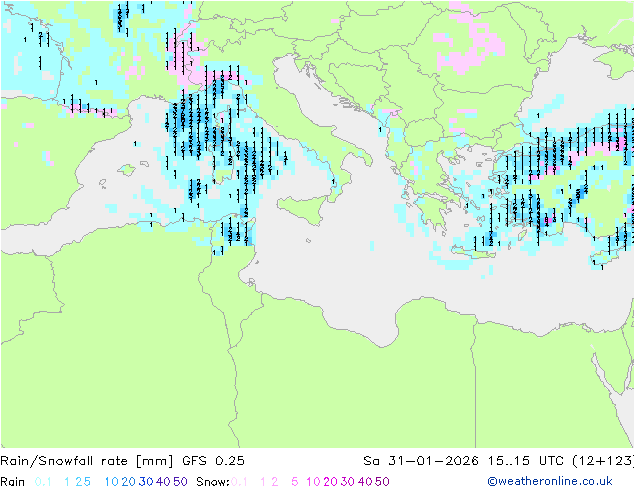This screenshot has height=490, width=634.
Task: Select the Snow legend value 20
Action: tap(330, 482)
